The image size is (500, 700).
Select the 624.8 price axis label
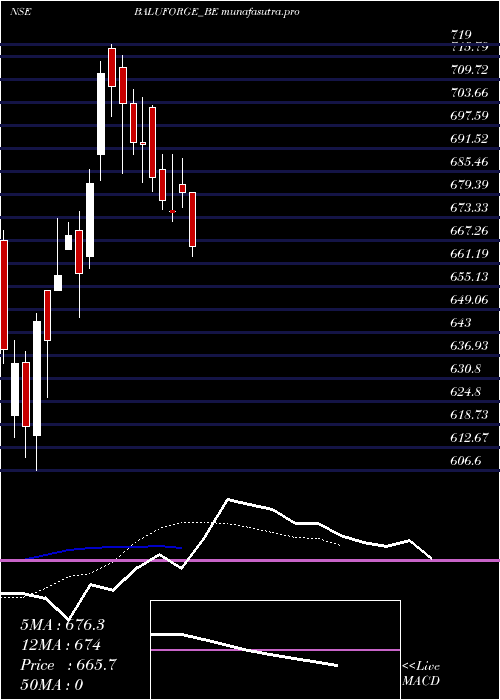tap(466, 392)
